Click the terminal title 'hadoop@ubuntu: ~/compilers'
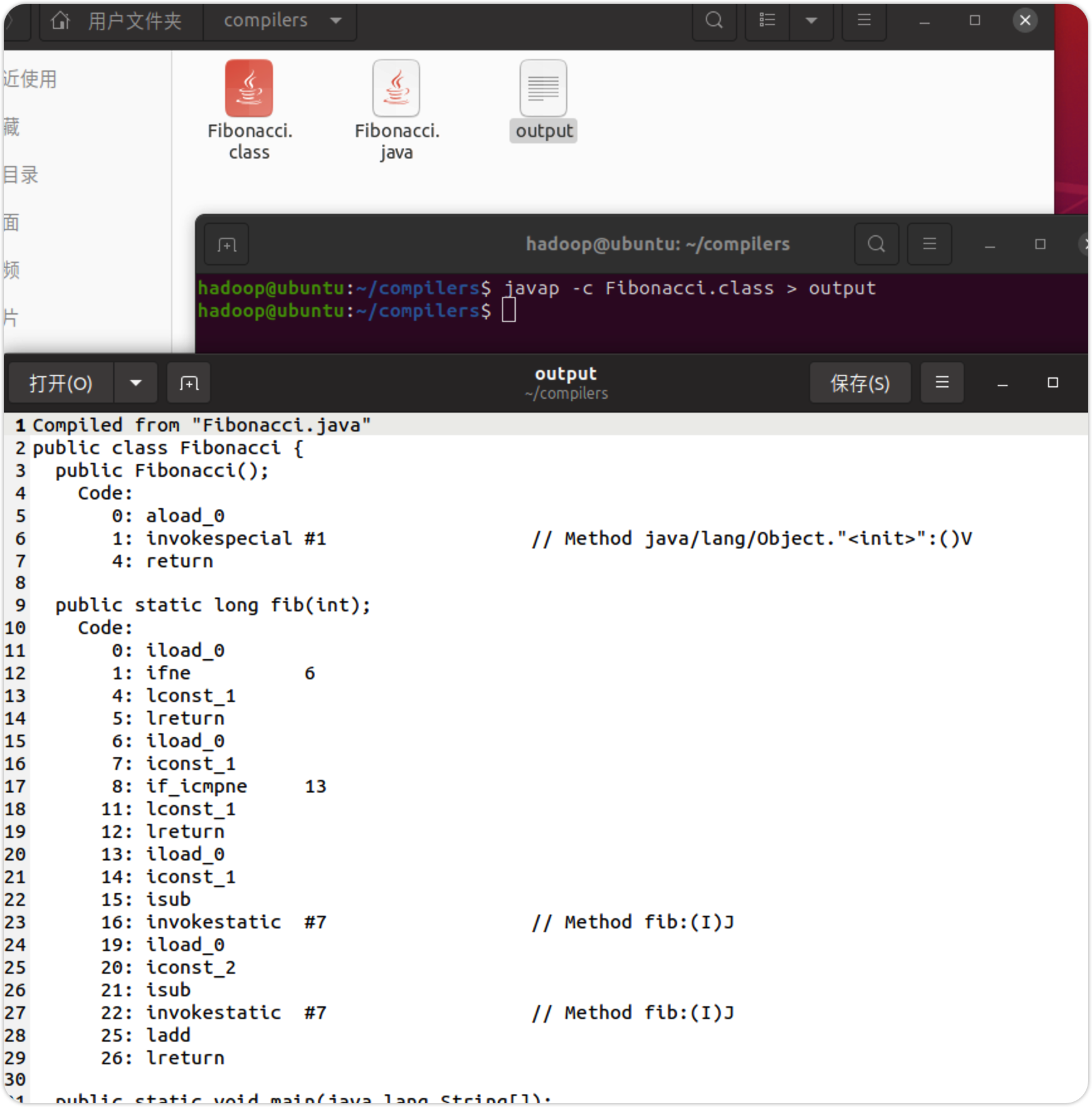This screenshot has height=1107, width=1092. pos(658,244)
